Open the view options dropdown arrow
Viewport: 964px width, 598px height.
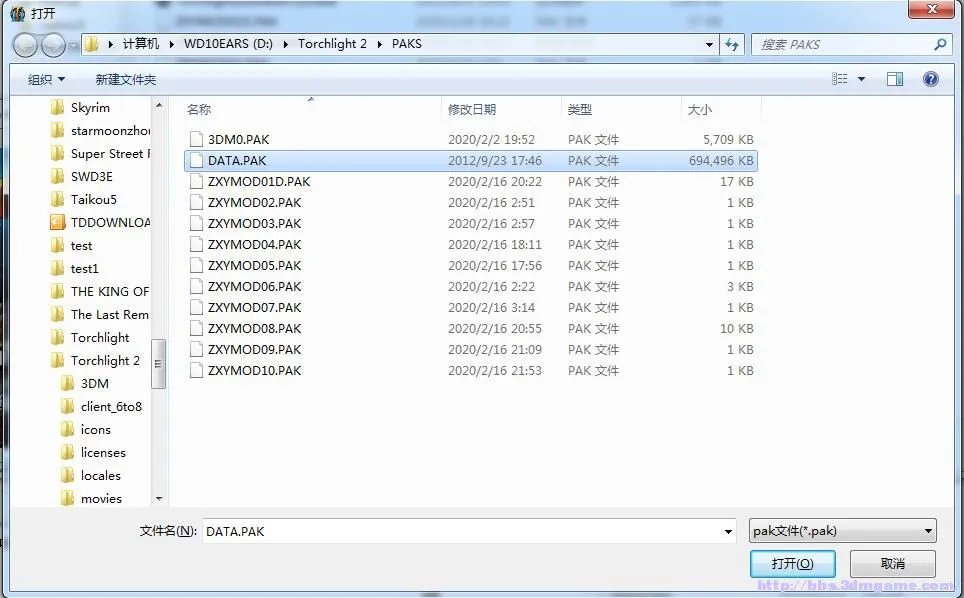point(861,79)
